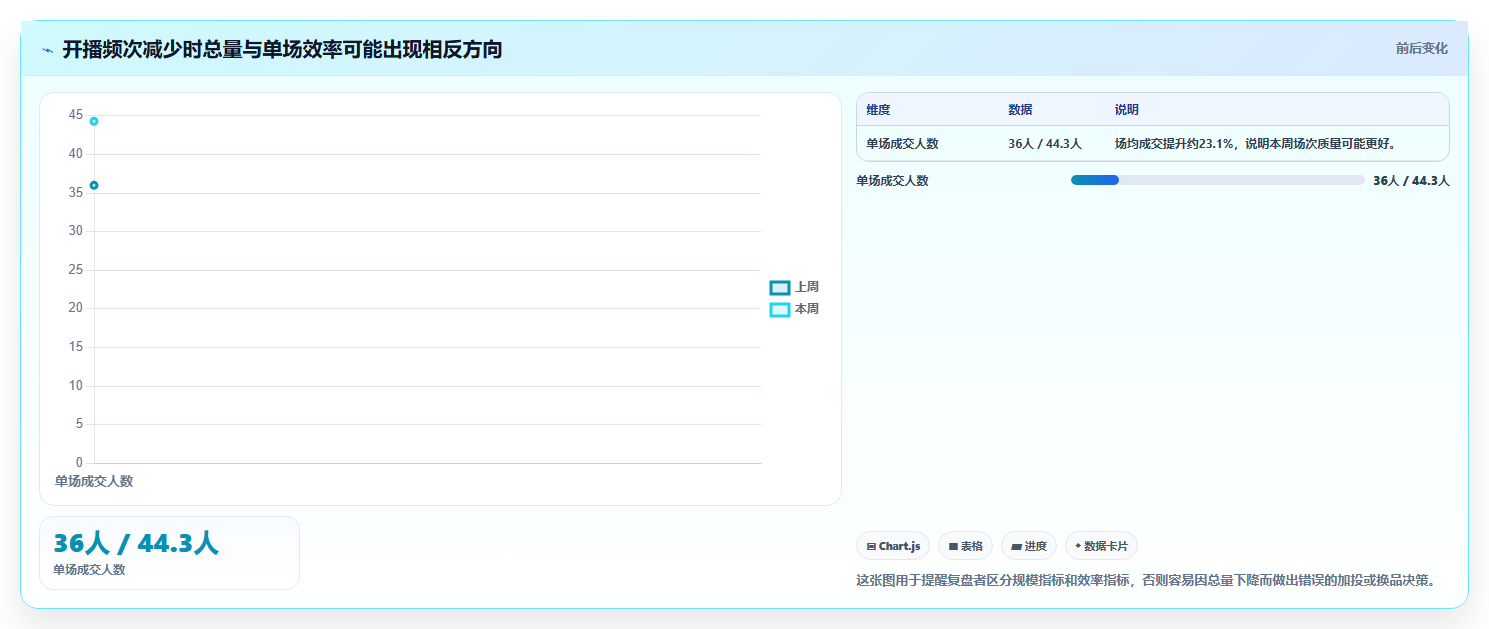Click the panel title 开播频次减少时总量与单场效率
Viewport: 1489px width, 629px height.
(x=282, y=50)
